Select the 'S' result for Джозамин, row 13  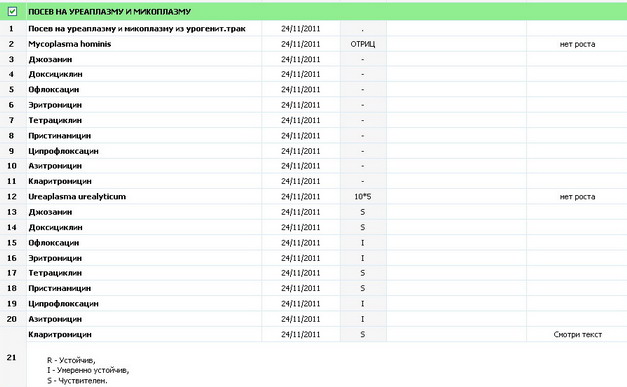pyautogui.click(x=363, y=212)
